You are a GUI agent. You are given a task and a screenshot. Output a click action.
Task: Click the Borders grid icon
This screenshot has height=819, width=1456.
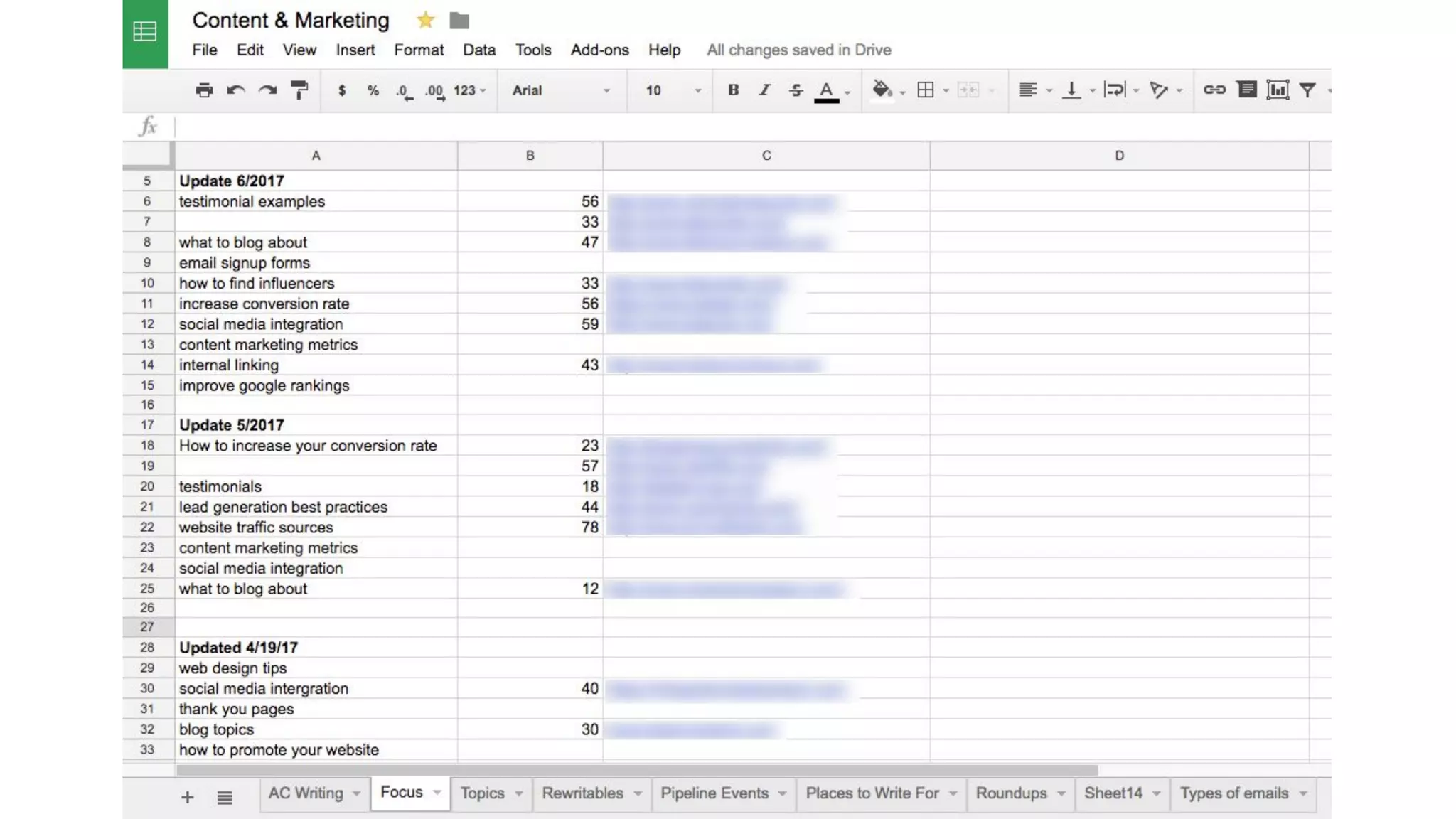click(x=925, y=90)
